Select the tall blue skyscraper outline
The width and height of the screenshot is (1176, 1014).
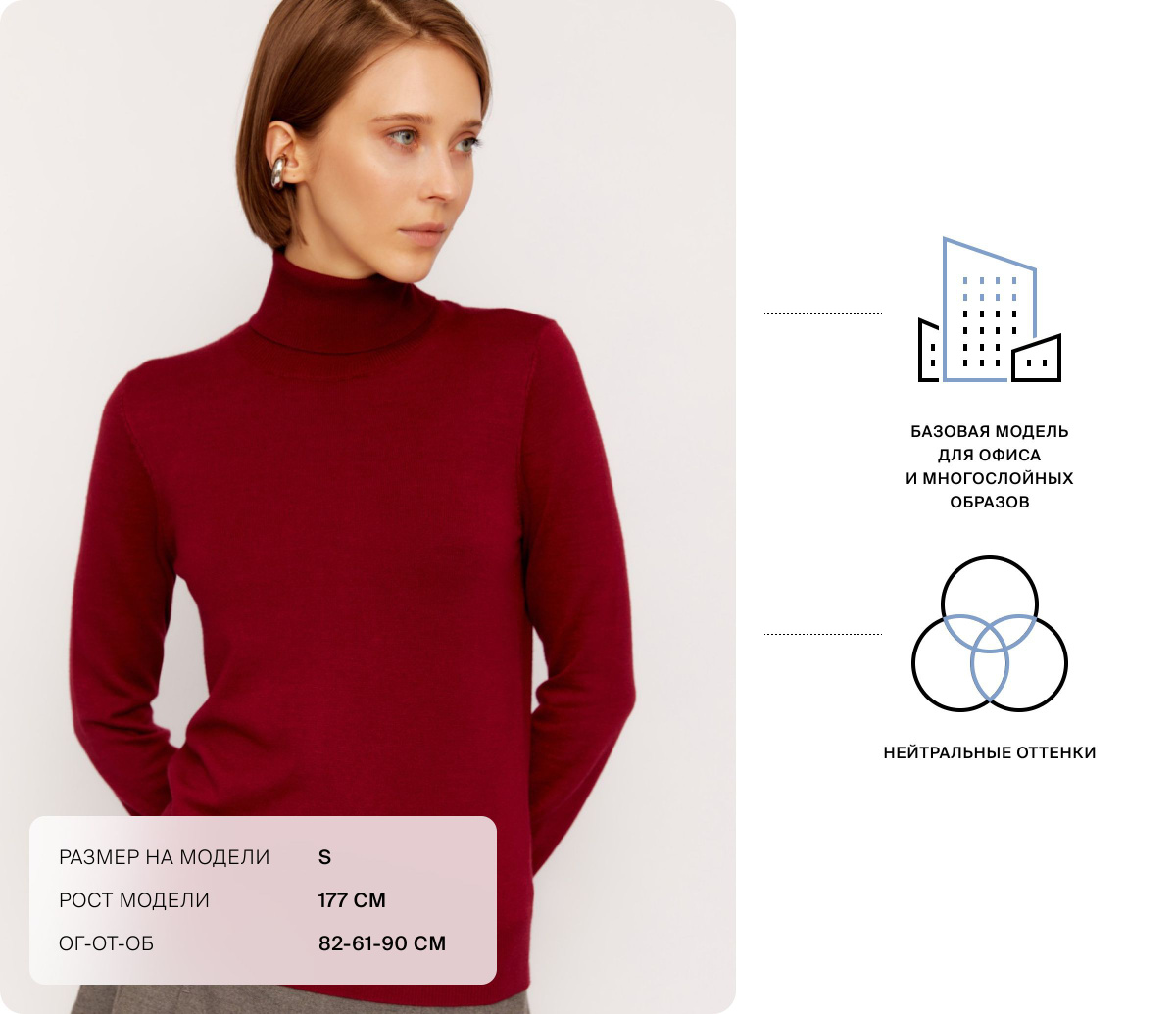990,309
